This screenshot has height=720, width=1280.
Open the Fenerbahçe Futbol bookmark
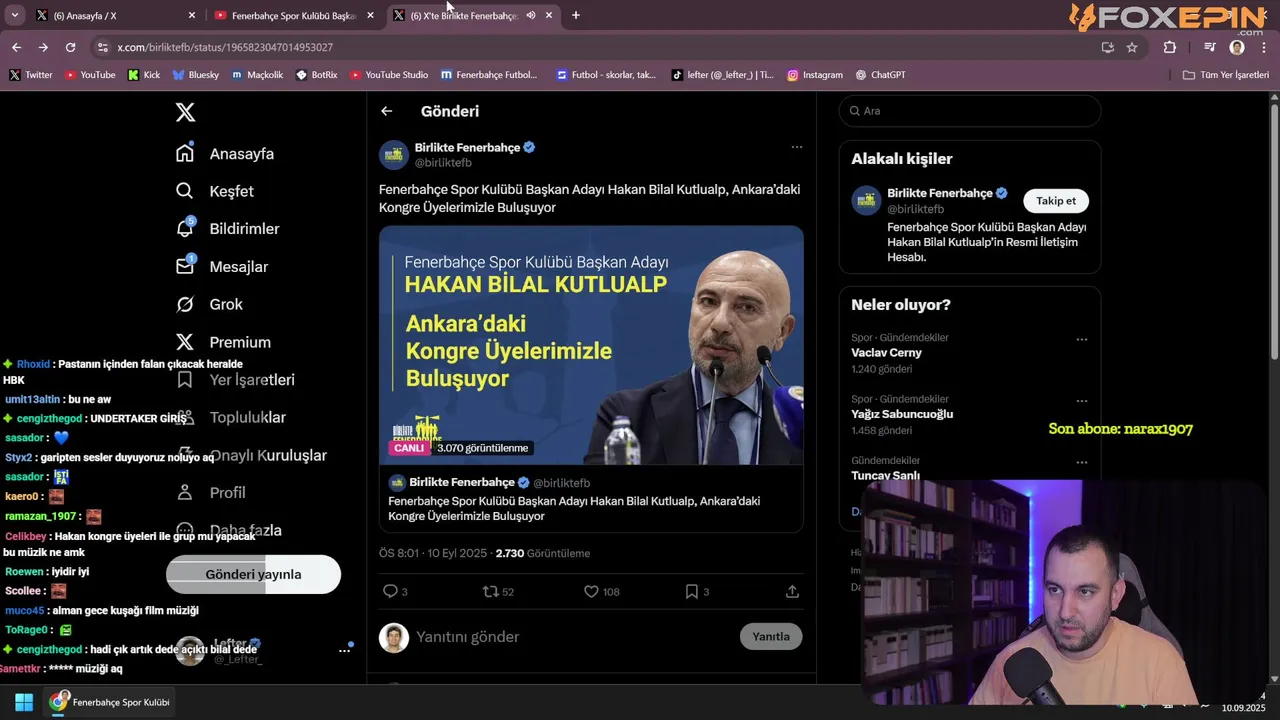click(x=489, y=75)
